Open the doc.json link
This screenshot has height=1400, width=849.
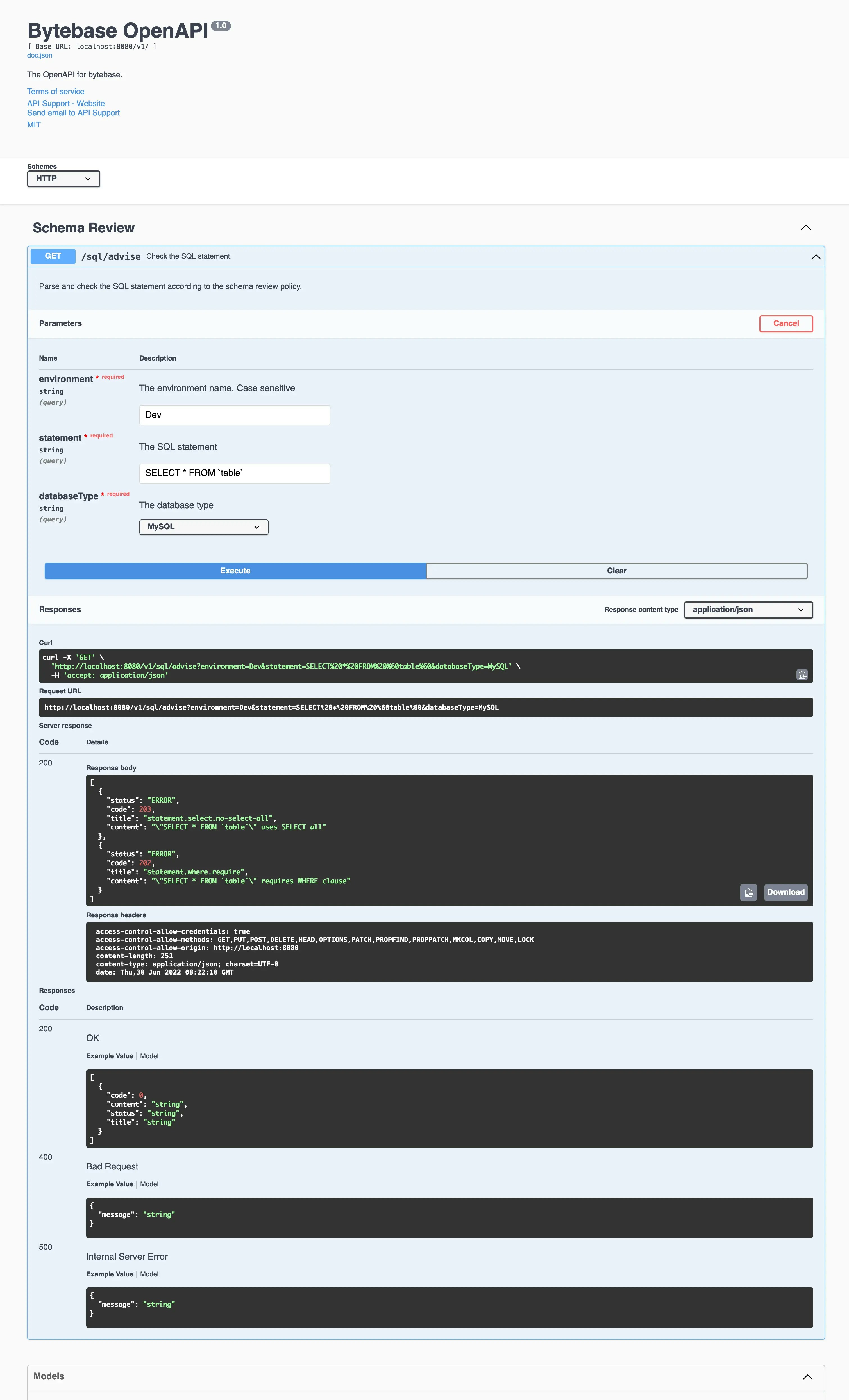click(x=39, y=55)
